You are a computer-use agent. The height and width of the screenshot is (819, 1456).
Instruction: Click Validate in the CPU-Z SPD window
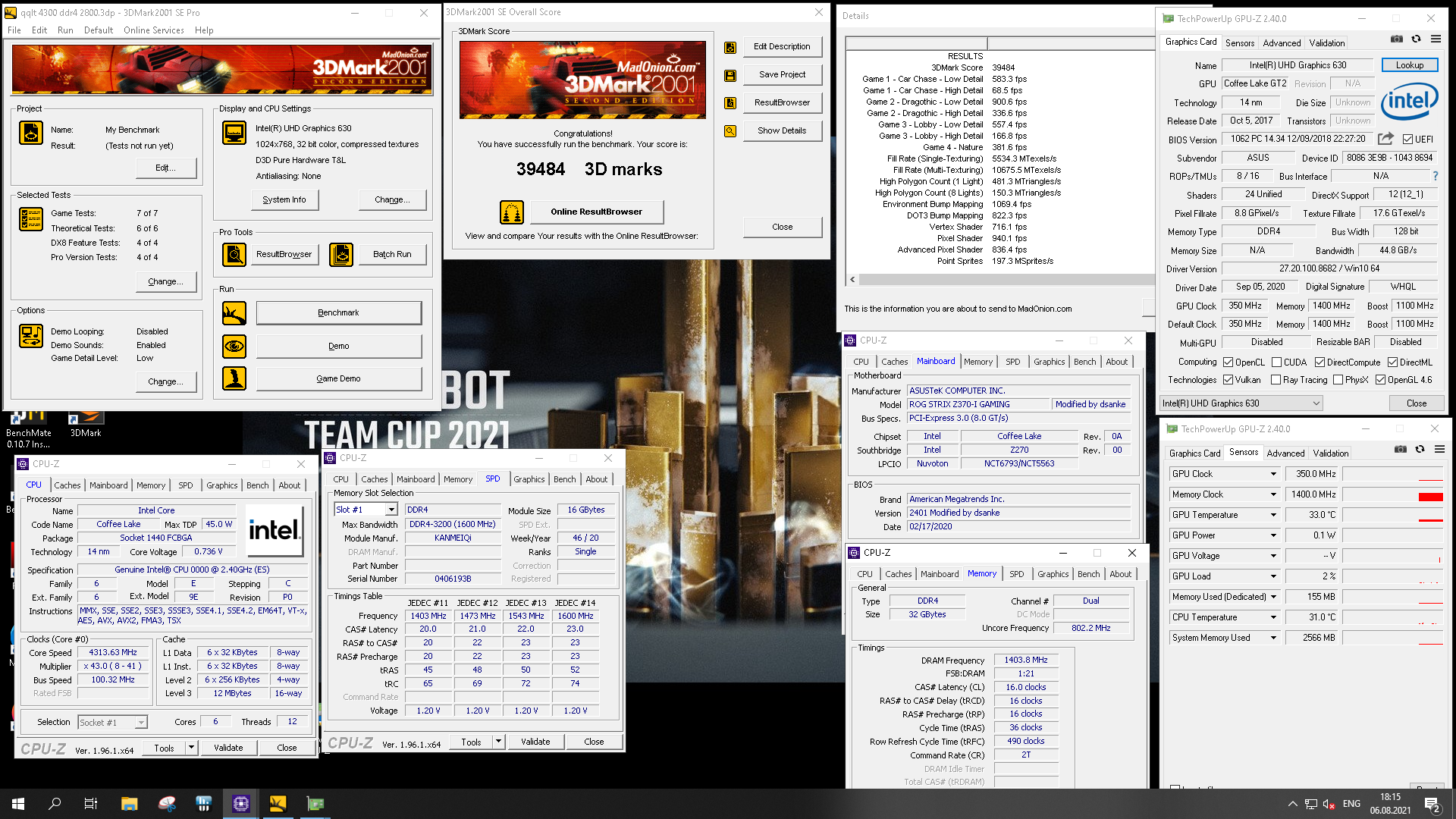click(x=535, y=742)
